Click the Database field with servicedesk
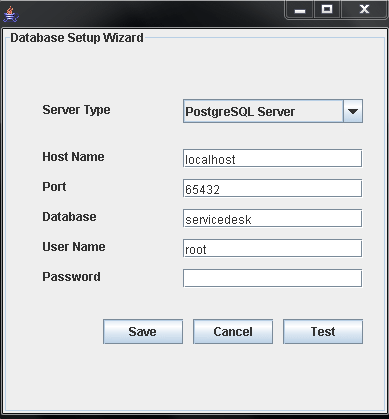389x419 pixels. 272,218
